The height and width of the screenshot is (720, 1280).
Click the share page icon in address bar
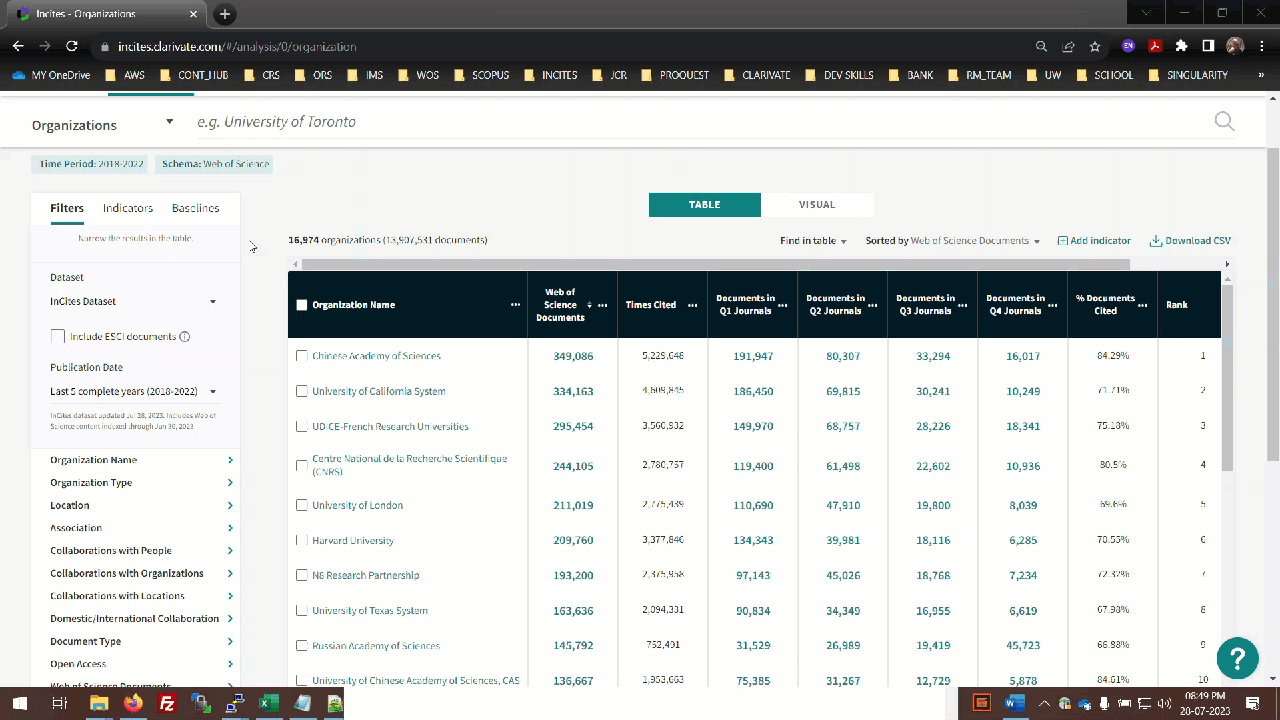(x=1068, y=46)
